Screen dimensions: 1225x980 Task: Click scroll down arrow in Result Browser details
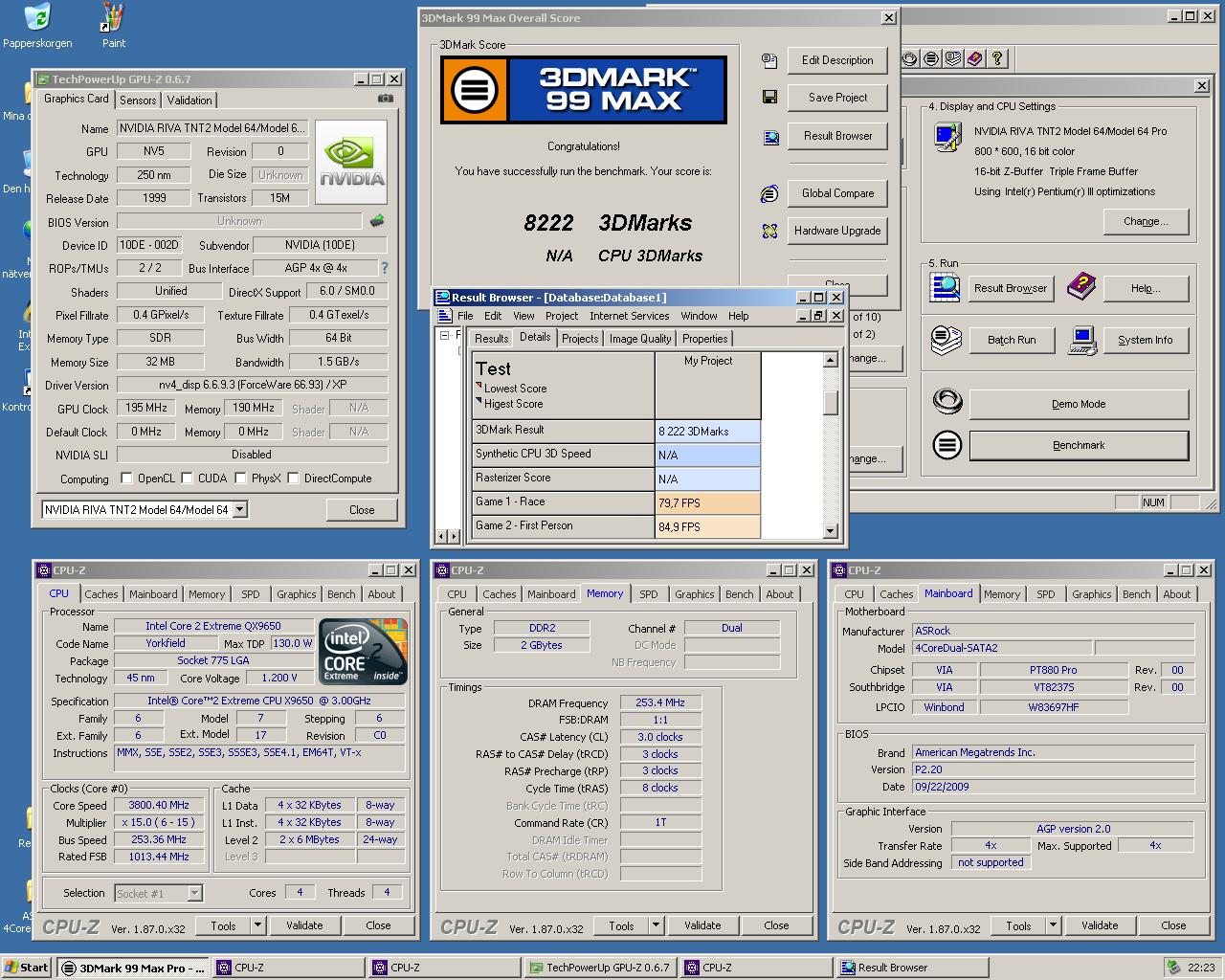pos(830,531)
